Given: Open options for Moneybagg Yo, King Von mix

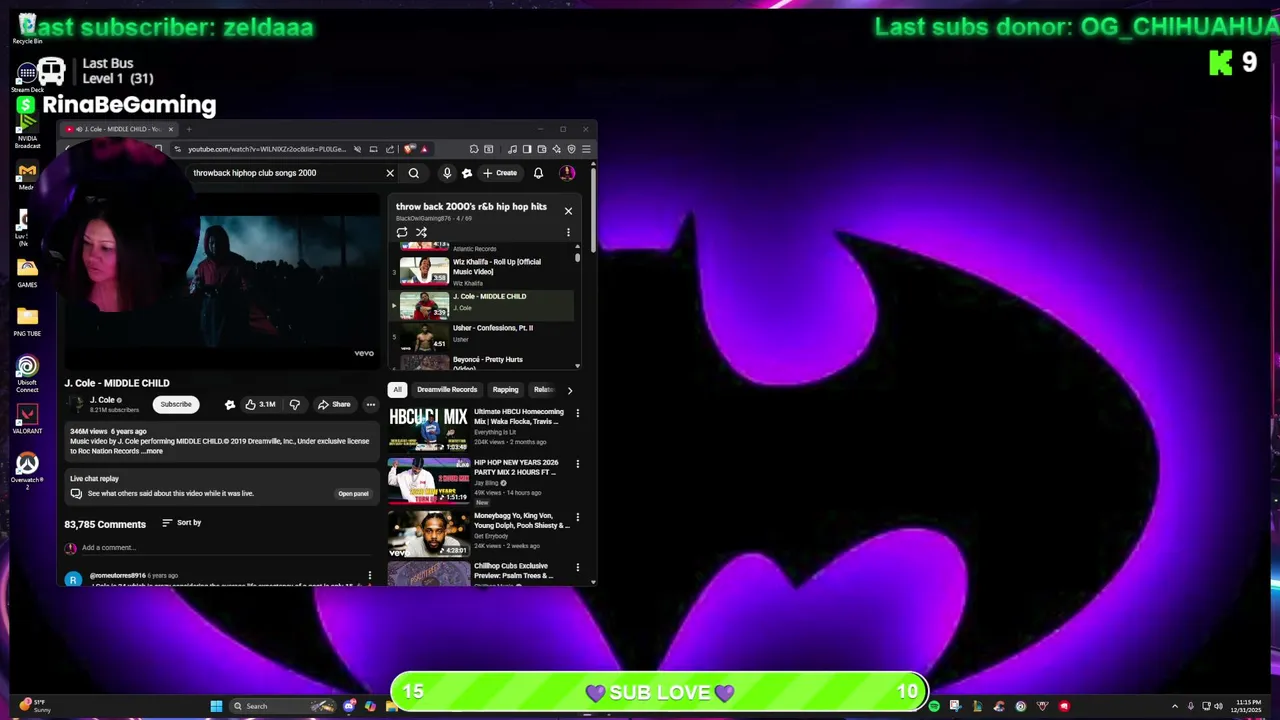Looking at the screenshot, I should [577, 517].
